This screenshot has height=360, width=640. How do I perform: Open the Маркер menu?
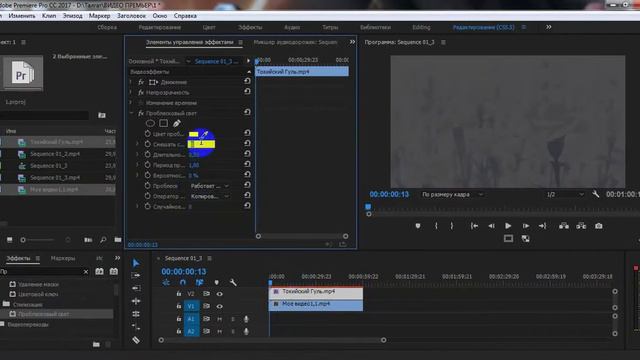[100, 16]
